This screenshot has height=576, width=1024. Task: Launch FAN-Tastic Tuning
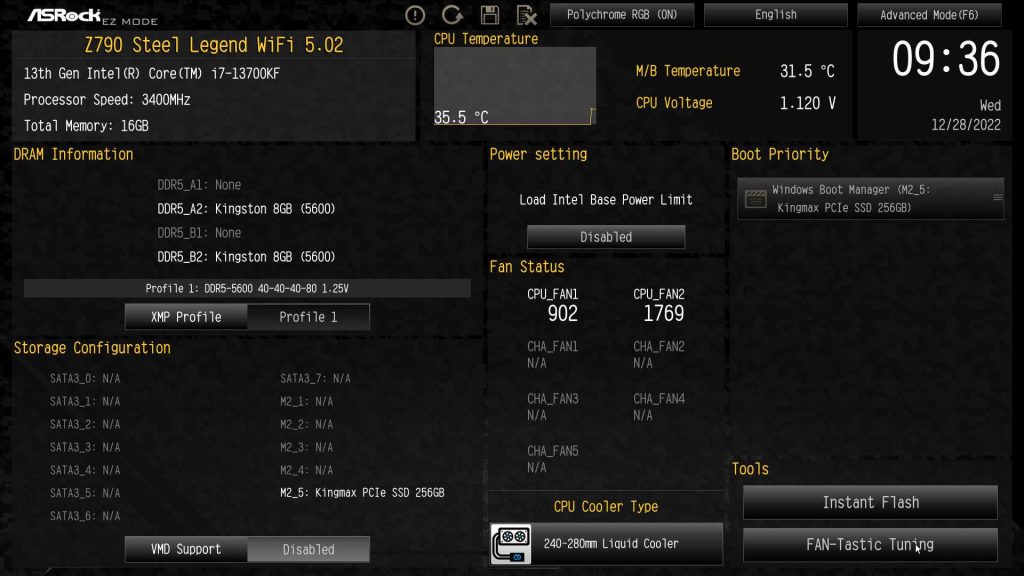(x=870, y=545)
